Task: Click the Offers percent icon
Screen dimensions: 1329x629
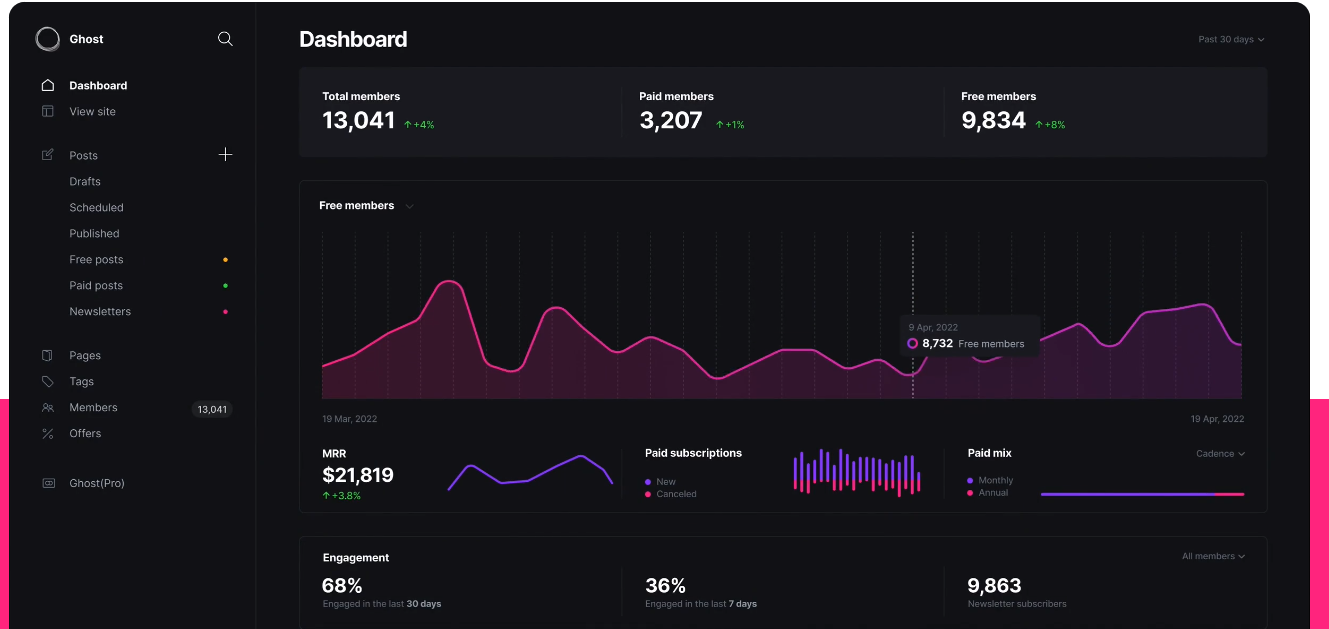Action: [48, 433]
